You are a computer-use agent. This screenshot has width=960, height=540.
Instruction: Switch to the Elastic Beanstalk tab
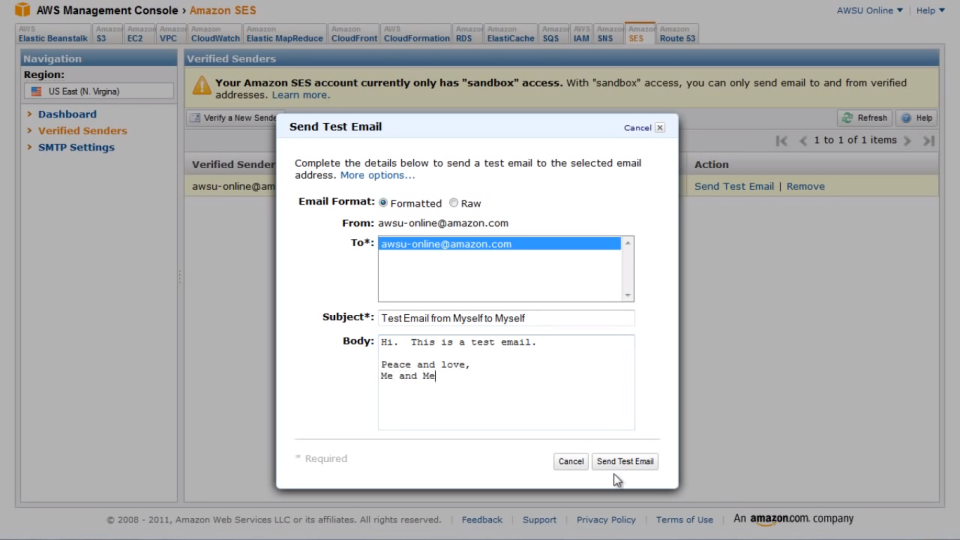(x=53, y=34)
